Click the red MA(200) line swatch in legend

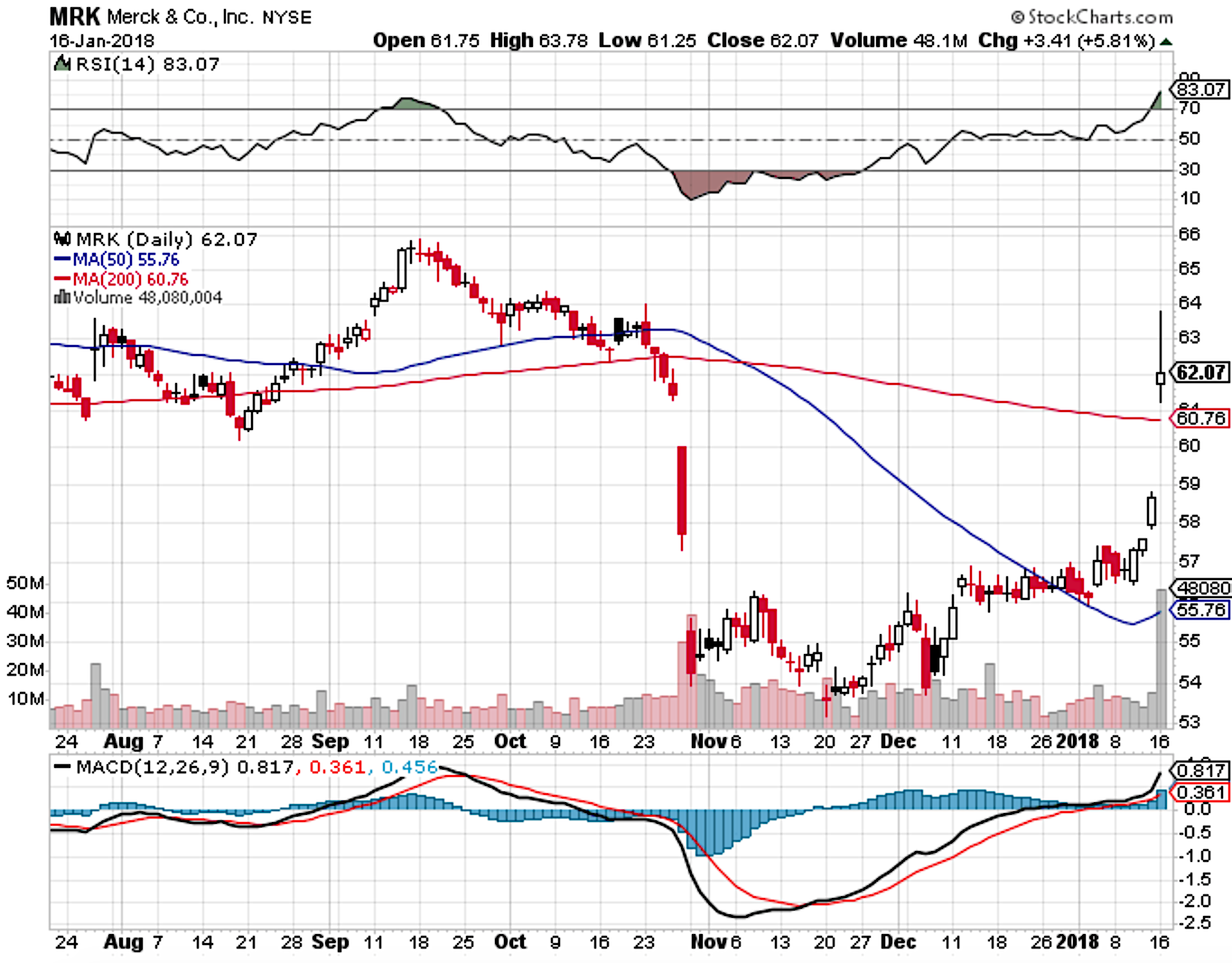[x=62, y=279]
